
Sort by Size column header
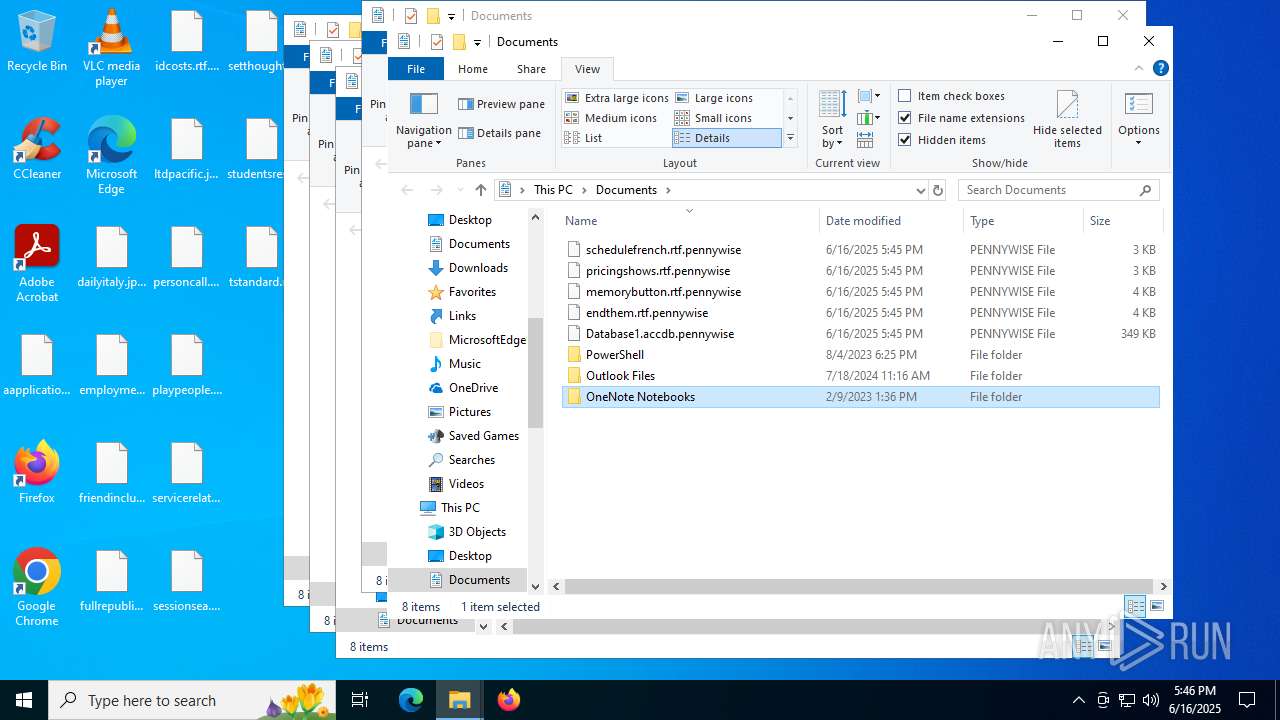[1122, 221]
